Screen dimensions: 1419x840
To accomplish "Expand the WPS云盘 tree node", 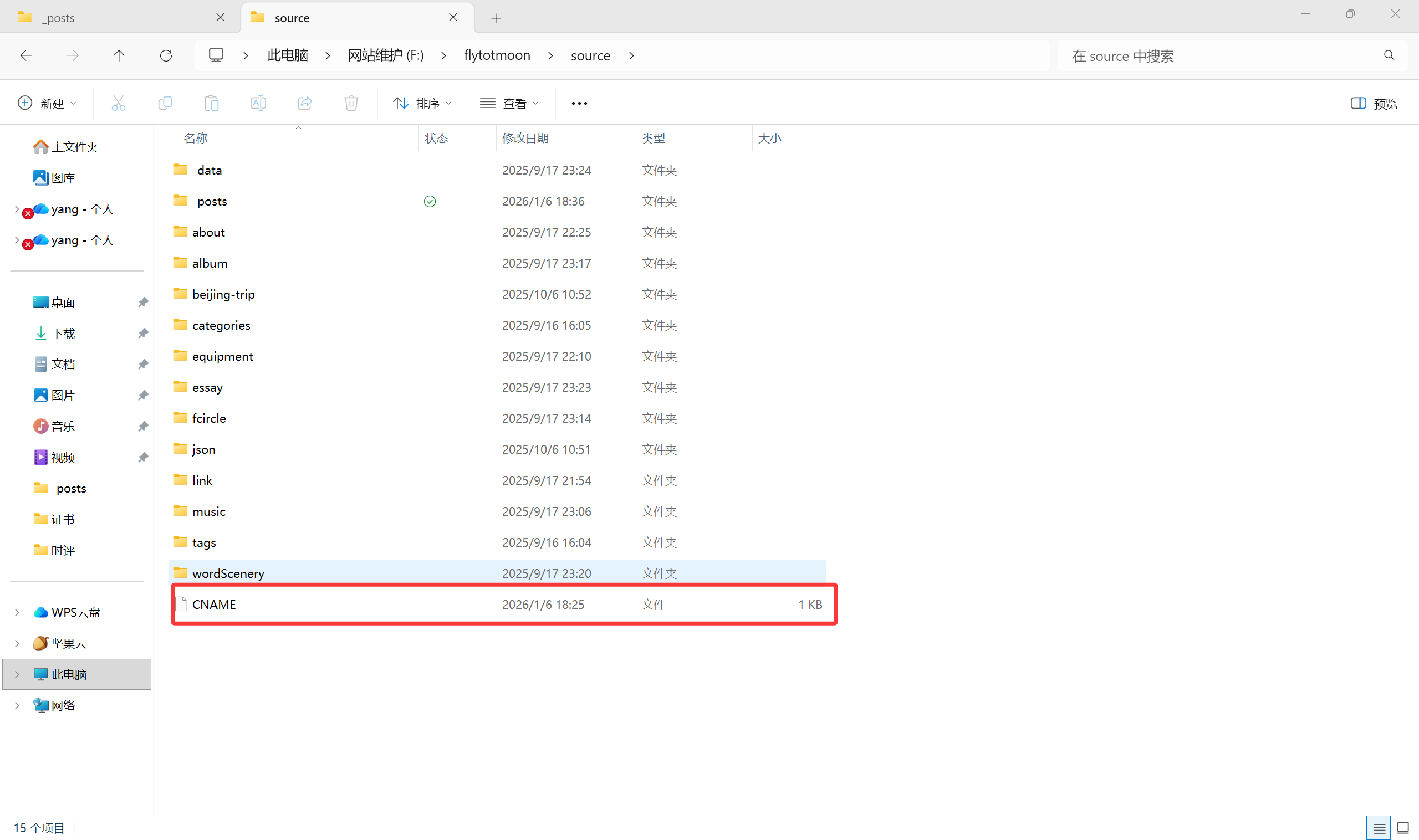I will tap(17, 612).
